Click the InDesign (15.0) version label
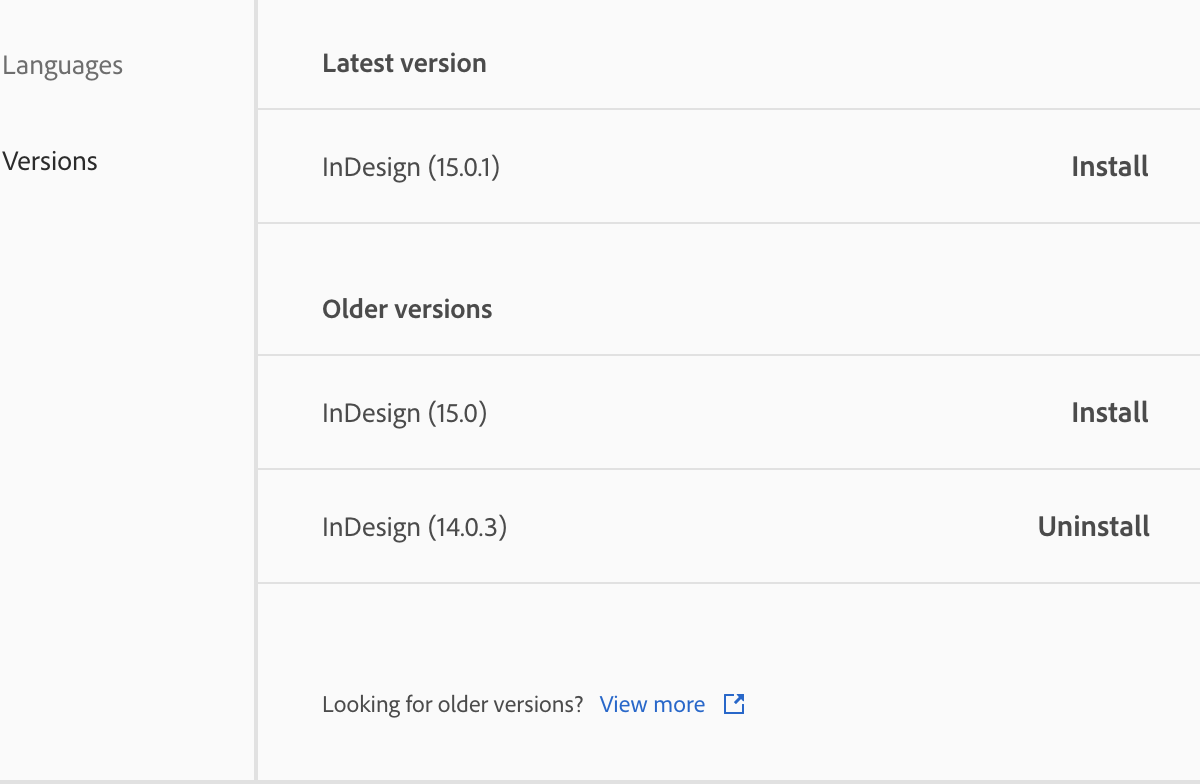 click(404, 413)
